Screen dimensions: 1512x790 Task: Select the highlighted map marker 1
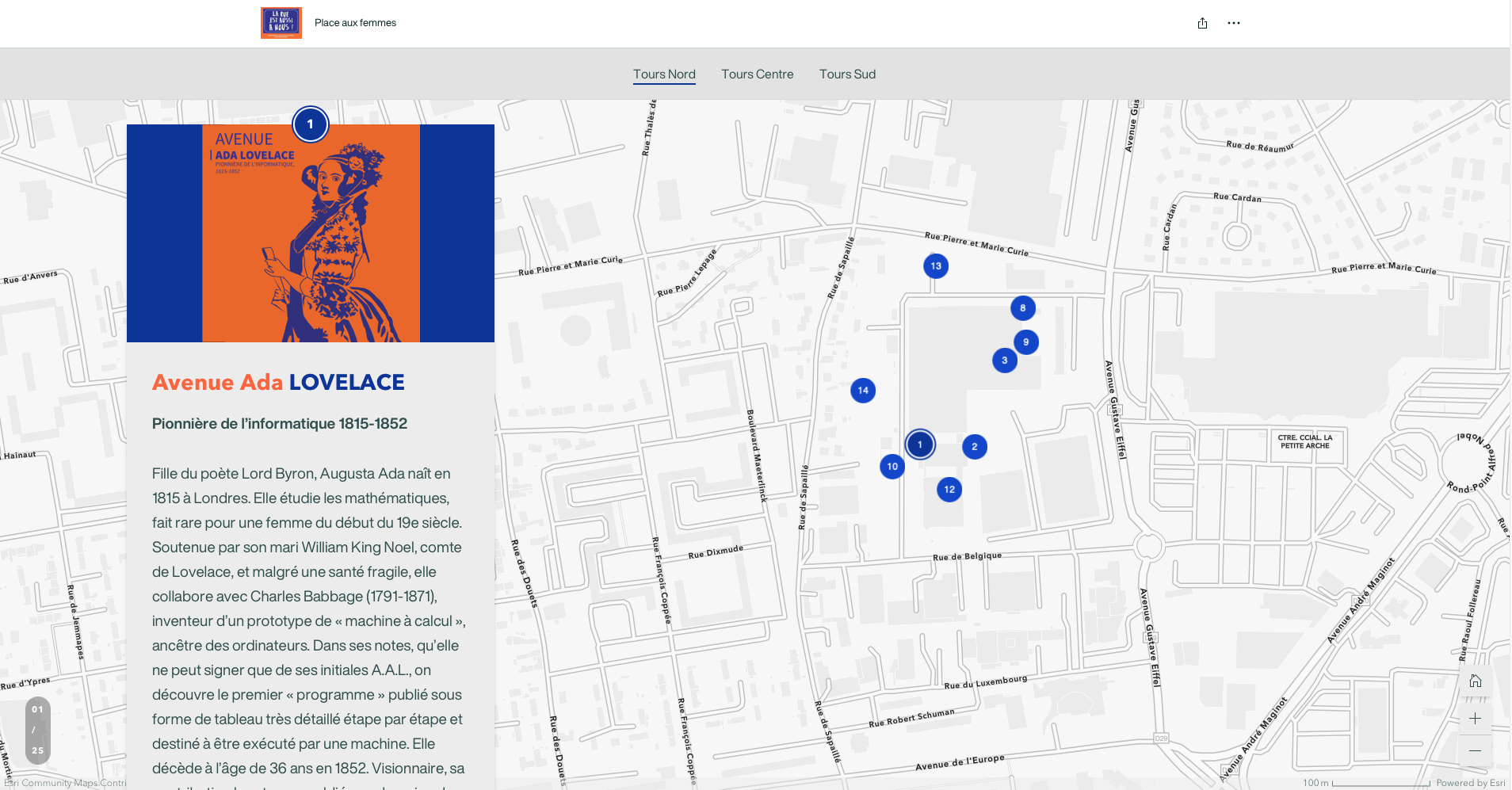click(920, 445)
